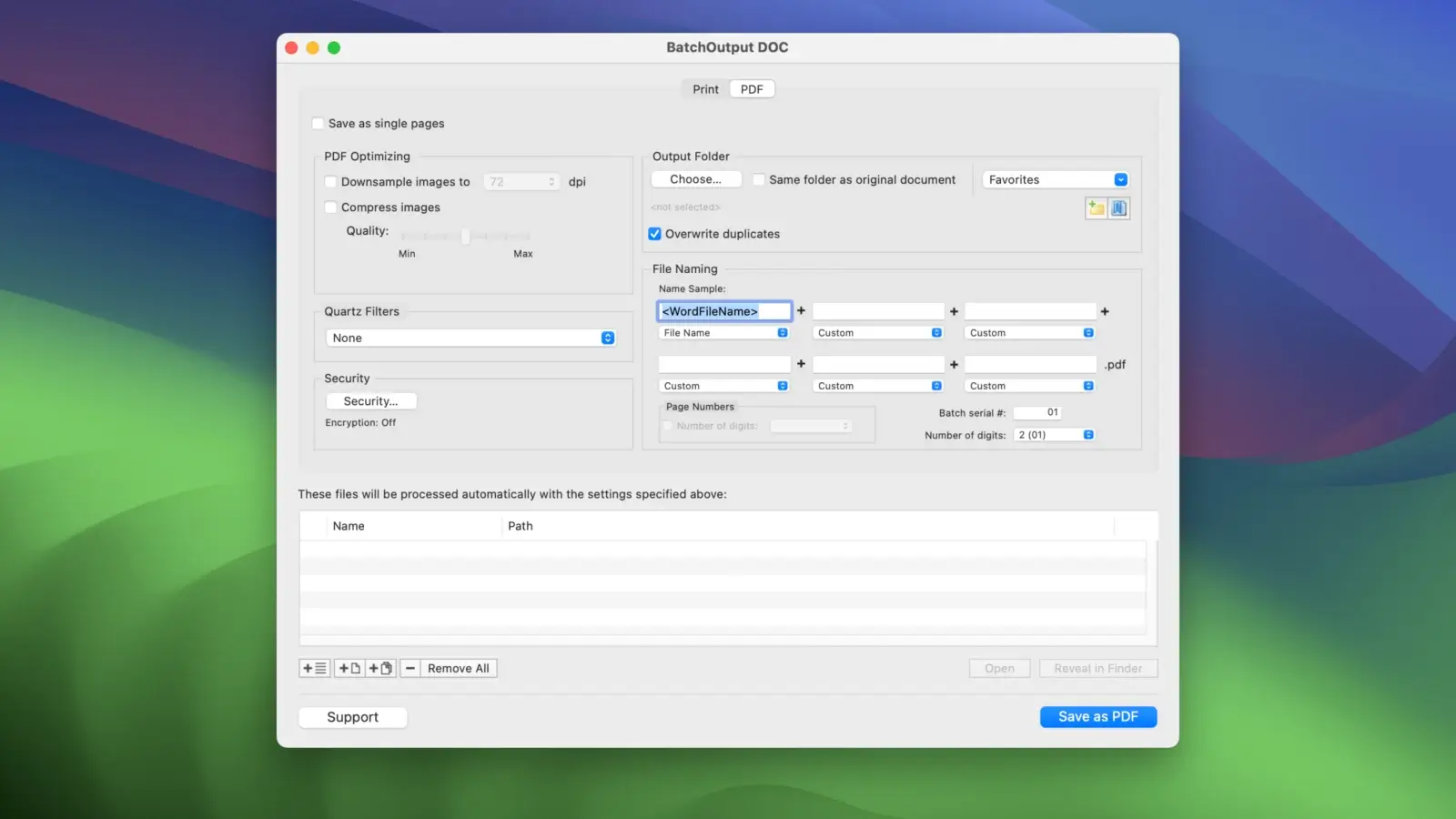The height and width of the screenshot is (819, 1456).
Task: Add output folder to favorites icon
Action: (1096, 208)
